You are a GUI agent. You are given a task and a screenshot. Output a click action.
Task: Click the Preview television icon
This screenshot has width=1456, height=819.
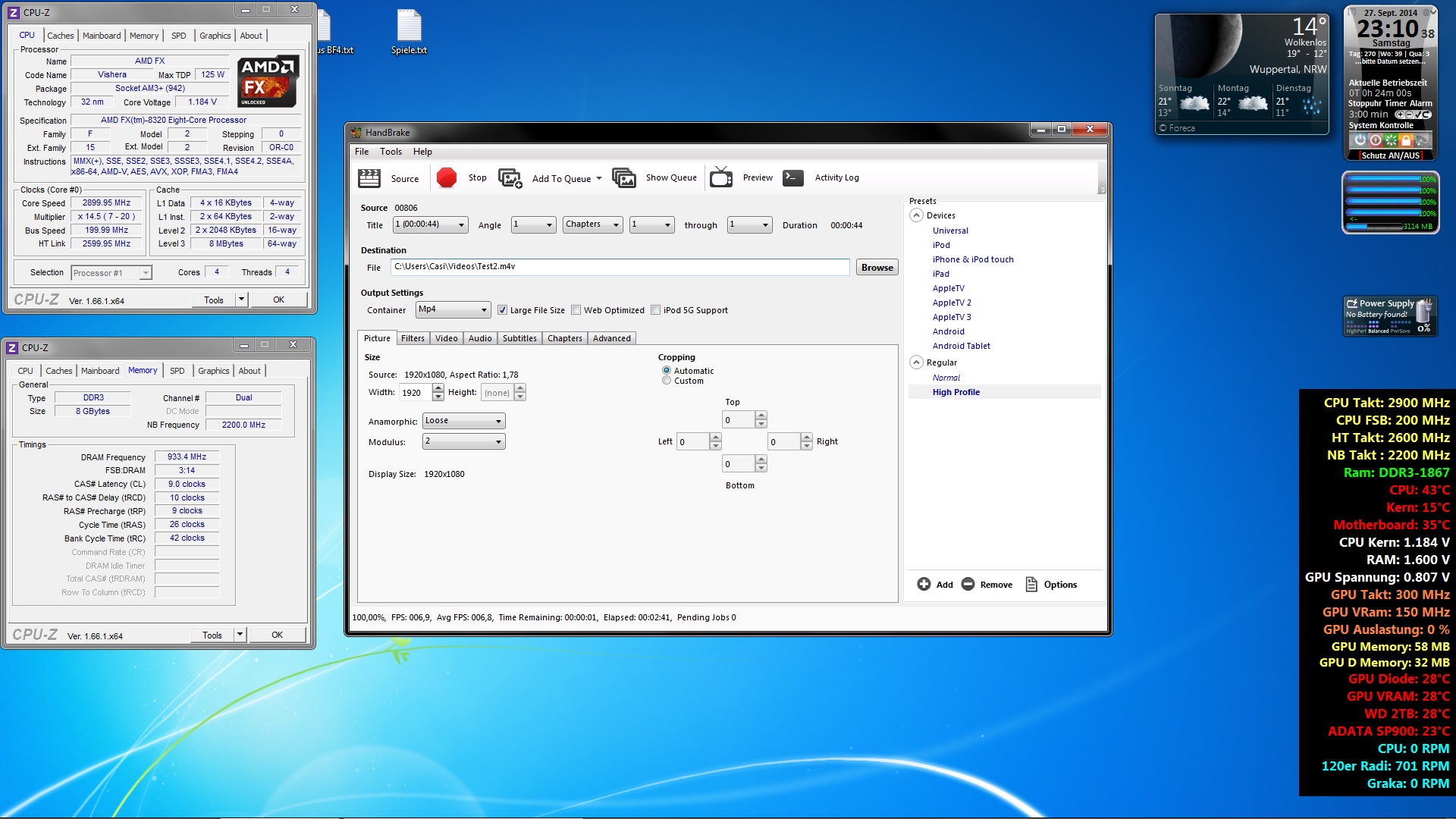pyautogui.click(x=720, y=178)
